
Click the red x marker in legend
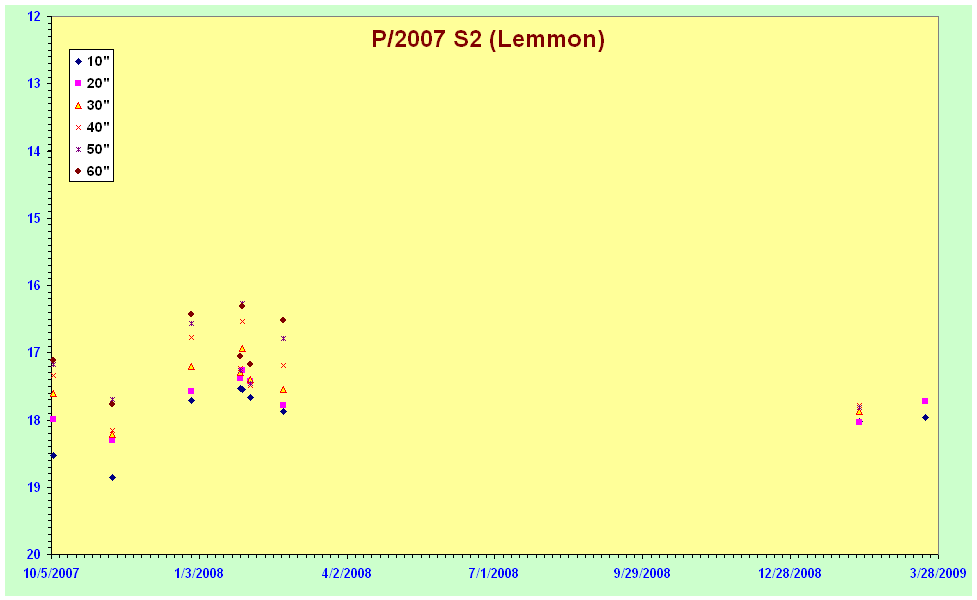[x=79, y=127]
